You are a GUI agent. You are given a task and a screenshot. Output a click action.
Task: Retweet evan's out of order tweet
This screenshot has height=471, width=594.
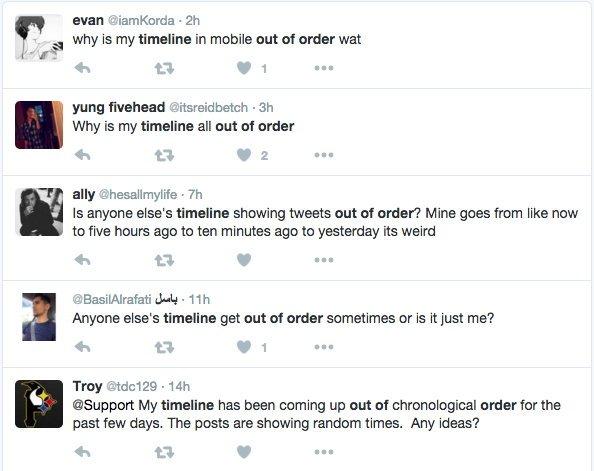[x=164, y=69]
